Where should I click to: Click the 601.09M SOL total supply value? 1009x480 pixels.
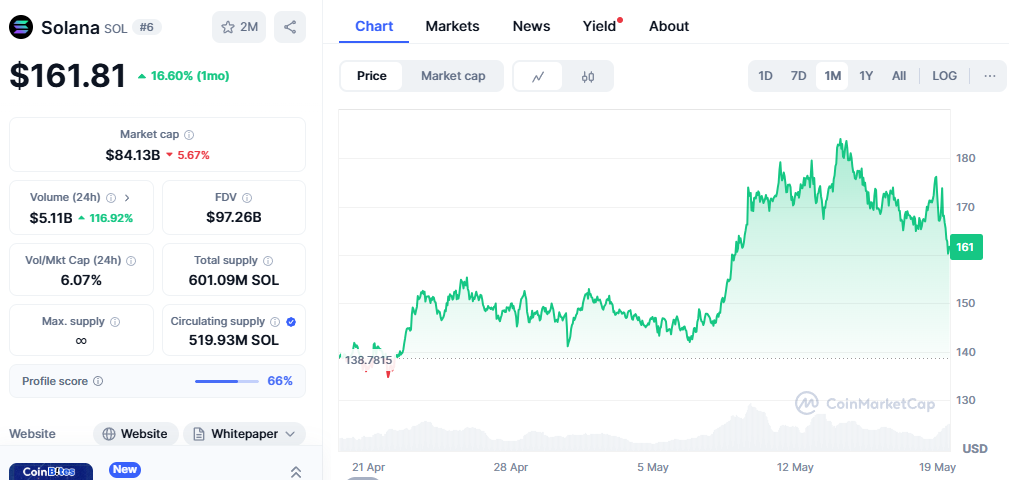click(x=234, y=280)
